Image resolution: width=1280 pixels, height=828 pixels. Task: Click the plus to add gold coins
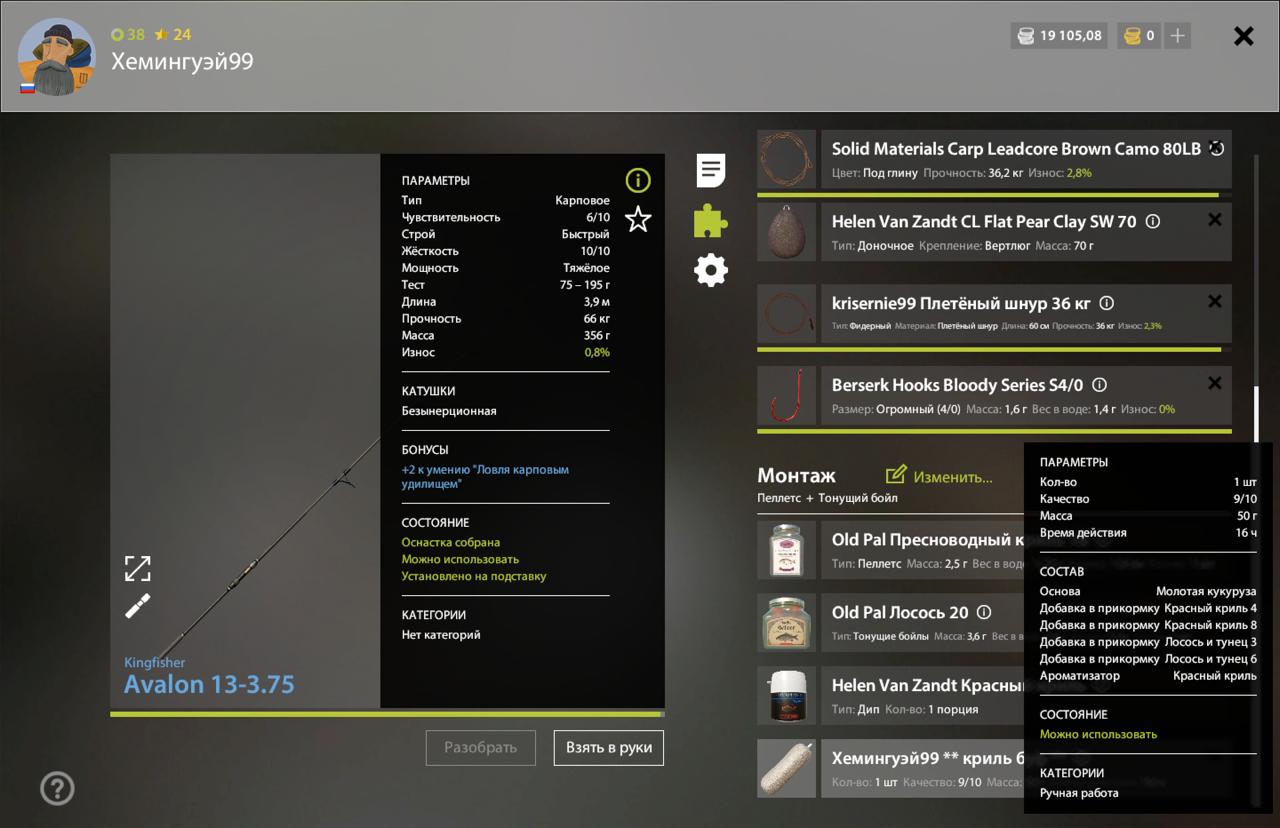[1178, 36]
